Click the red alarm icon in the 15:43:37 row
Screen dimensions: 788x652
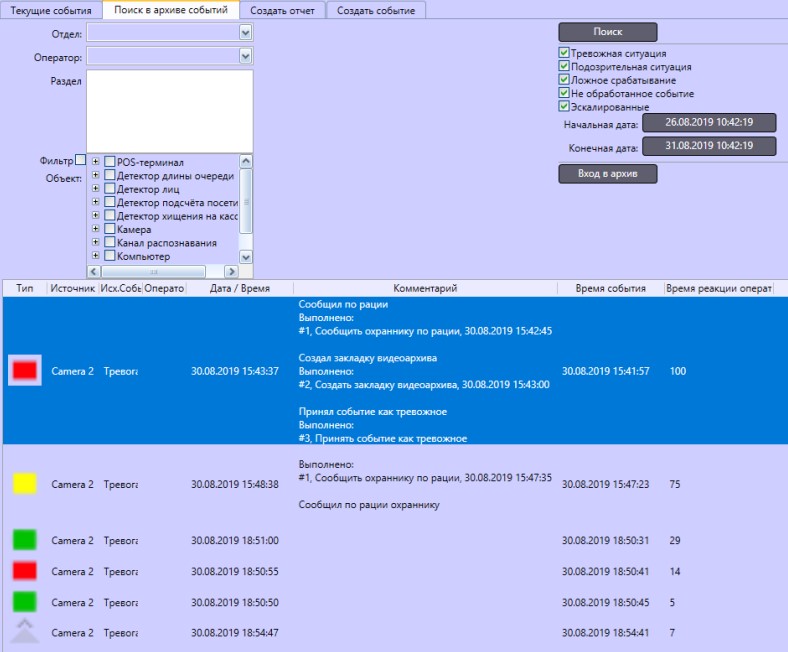click(x=25, y=370)
